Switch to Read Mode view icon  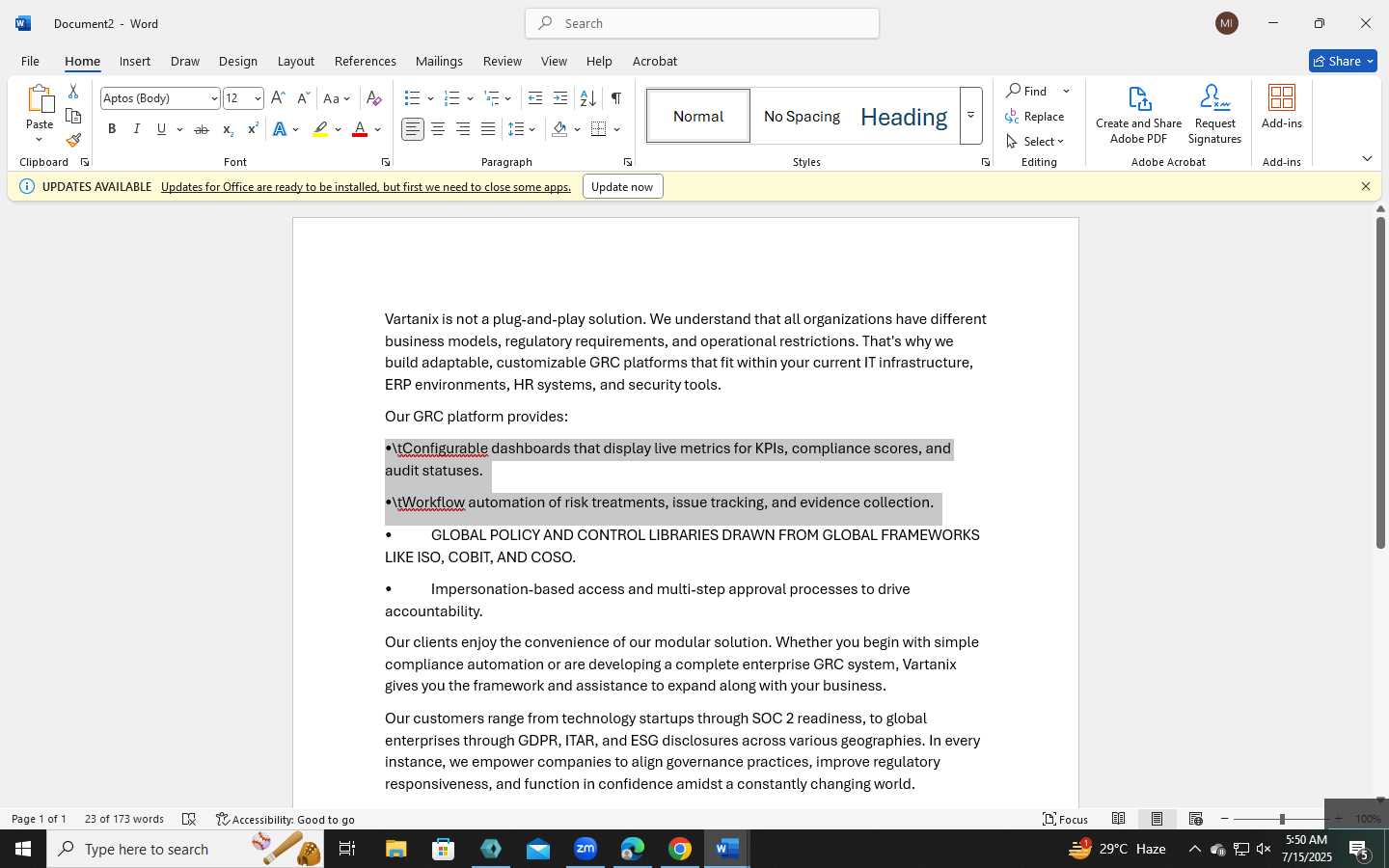[1119, 819]
